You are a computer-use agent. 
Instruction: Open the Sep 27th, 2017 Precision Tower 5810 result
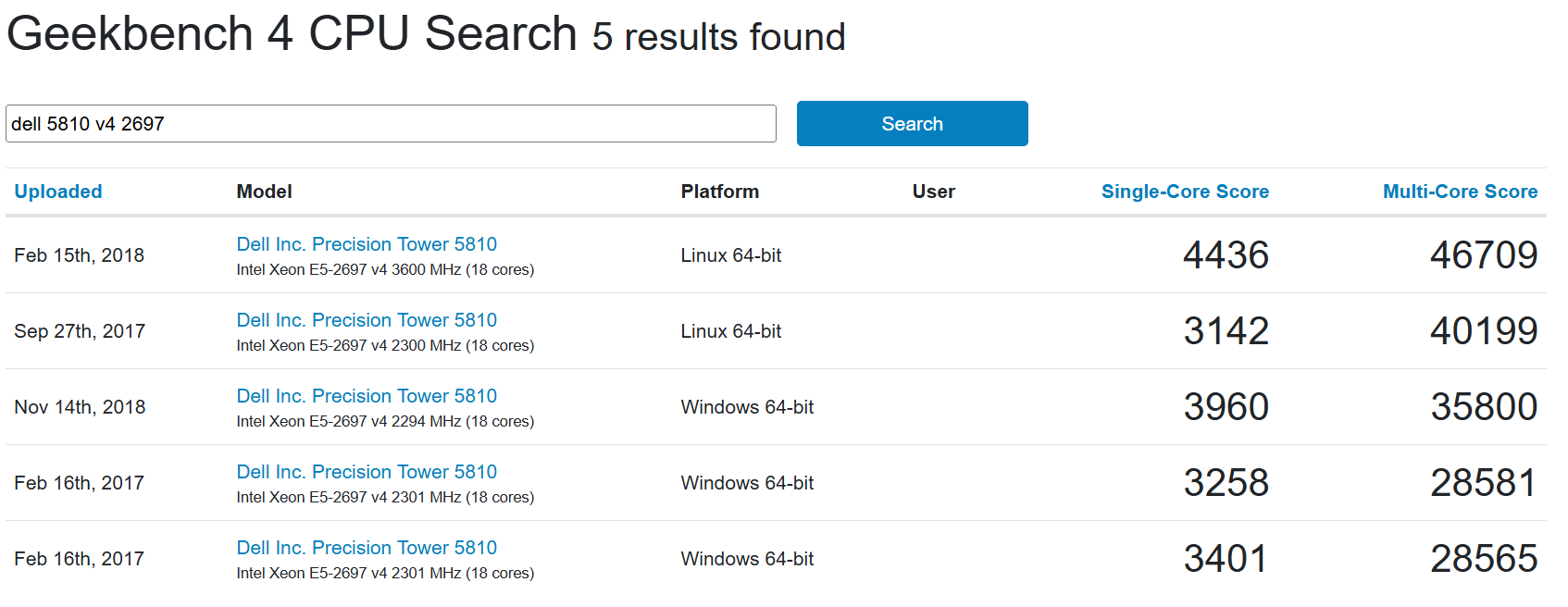pyautogui.click(x=367, y=320)
